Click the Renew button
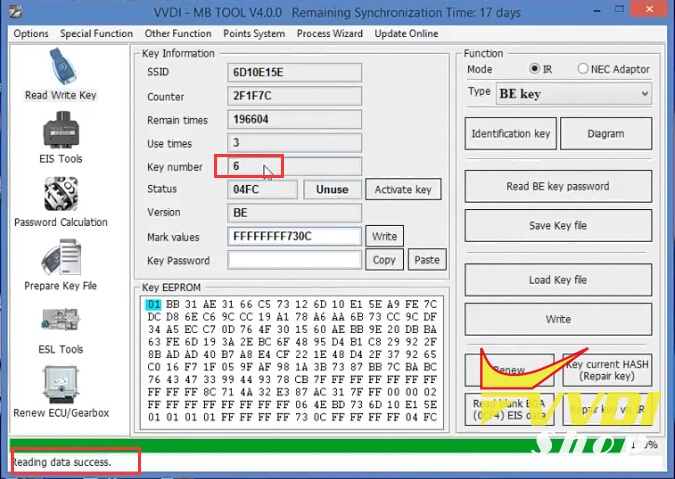The height and width of the screenshot is (479, 675). pos(509,370)
